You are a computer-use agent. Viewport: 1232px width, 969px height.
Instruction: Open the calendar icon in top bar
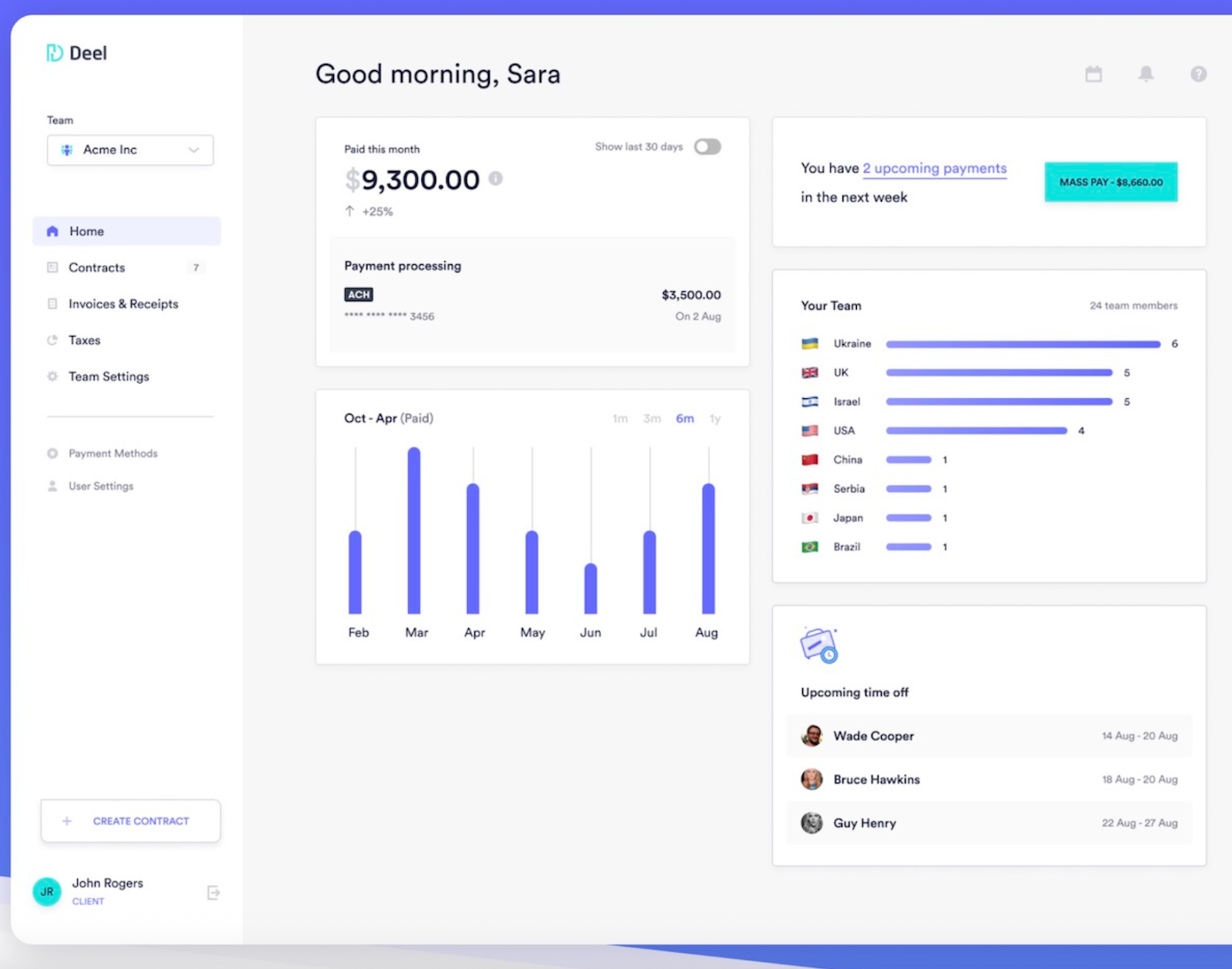pyautogui.click(x=1093, y=74)
